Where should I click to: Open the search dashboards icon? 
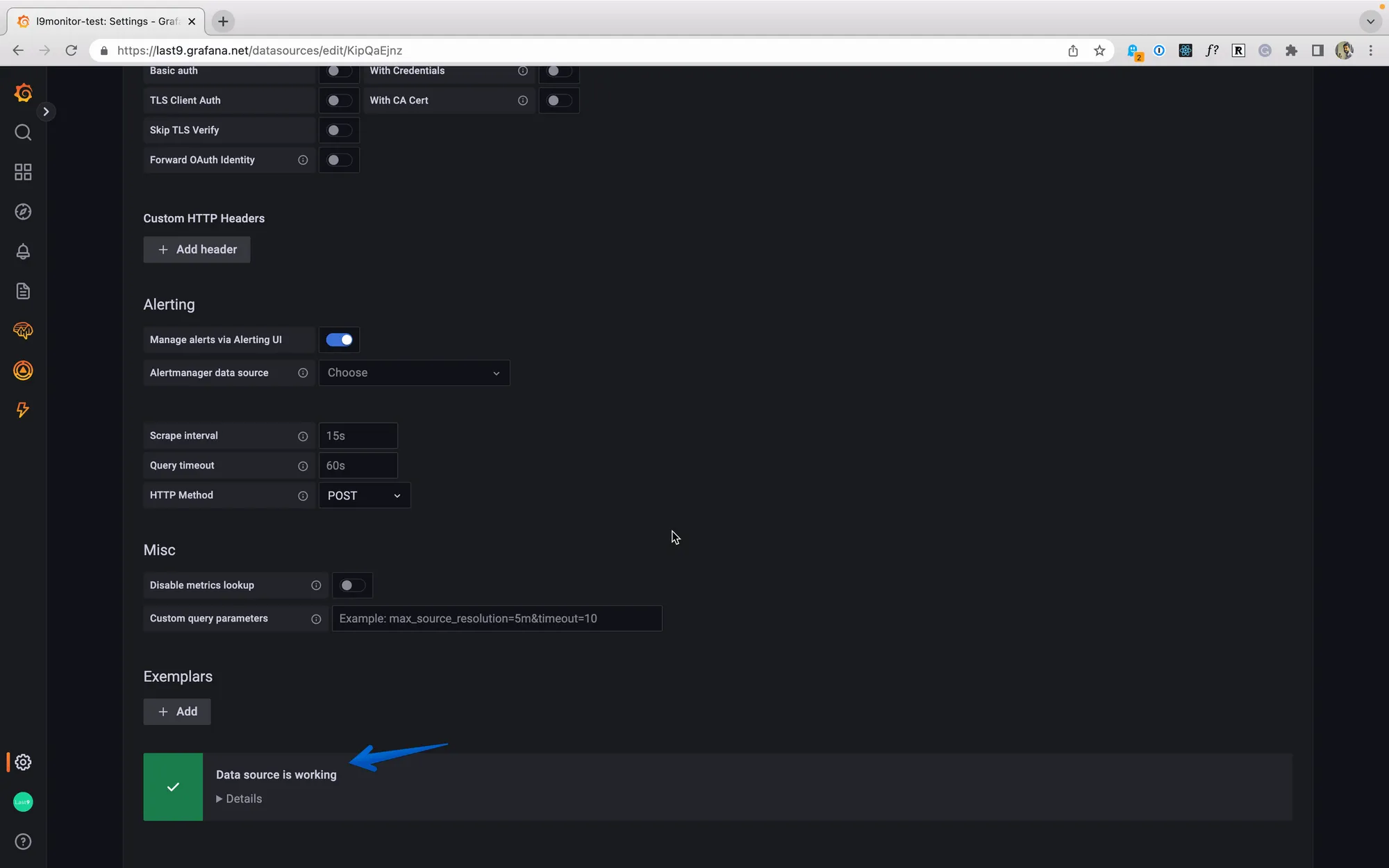(23, 132)
